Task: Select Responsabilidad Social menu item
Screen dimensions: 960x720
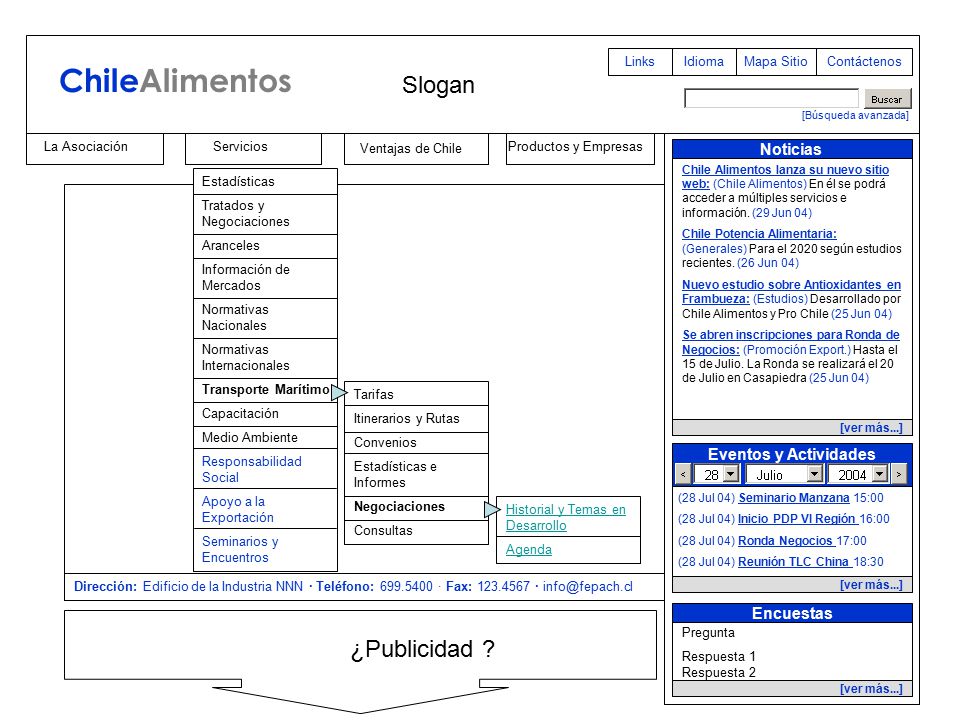Action: (265, 469)
